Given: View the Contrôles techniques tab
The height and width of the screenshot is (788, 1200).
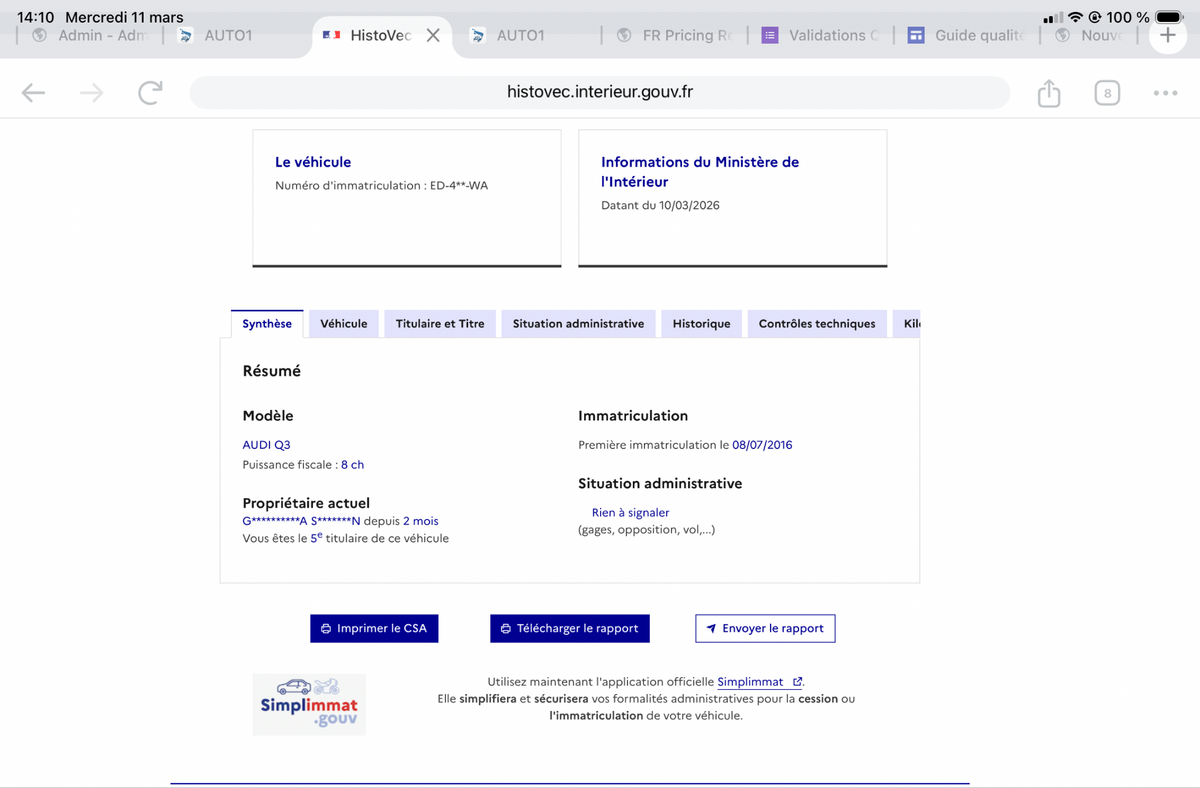Looking at the screenshot, I should tap(816, 324).
